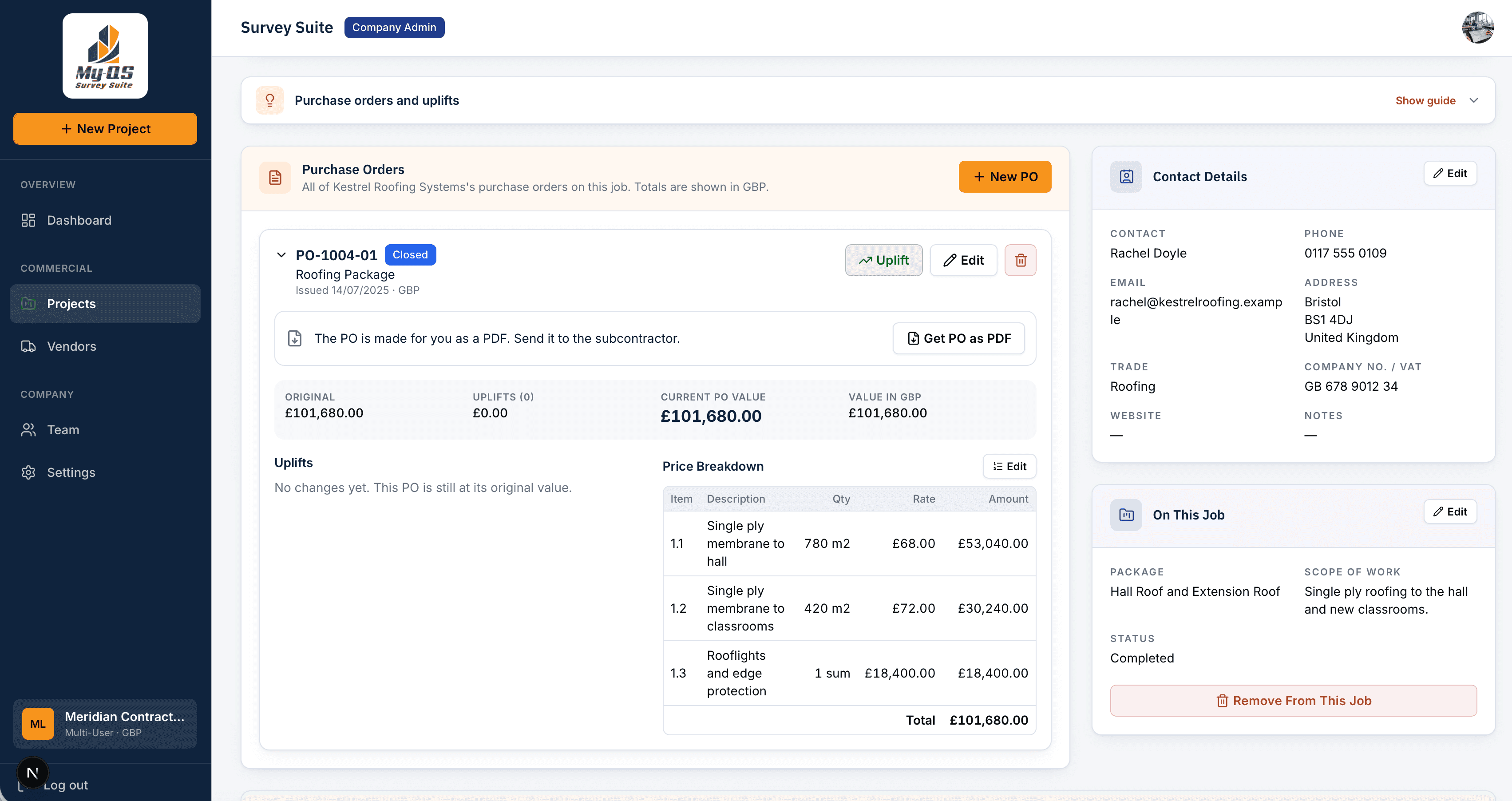Click the VAT number GB 678 9012 34
Image resolution: width=1512 pixels, height=801 pixels.
click(1350, 386)
